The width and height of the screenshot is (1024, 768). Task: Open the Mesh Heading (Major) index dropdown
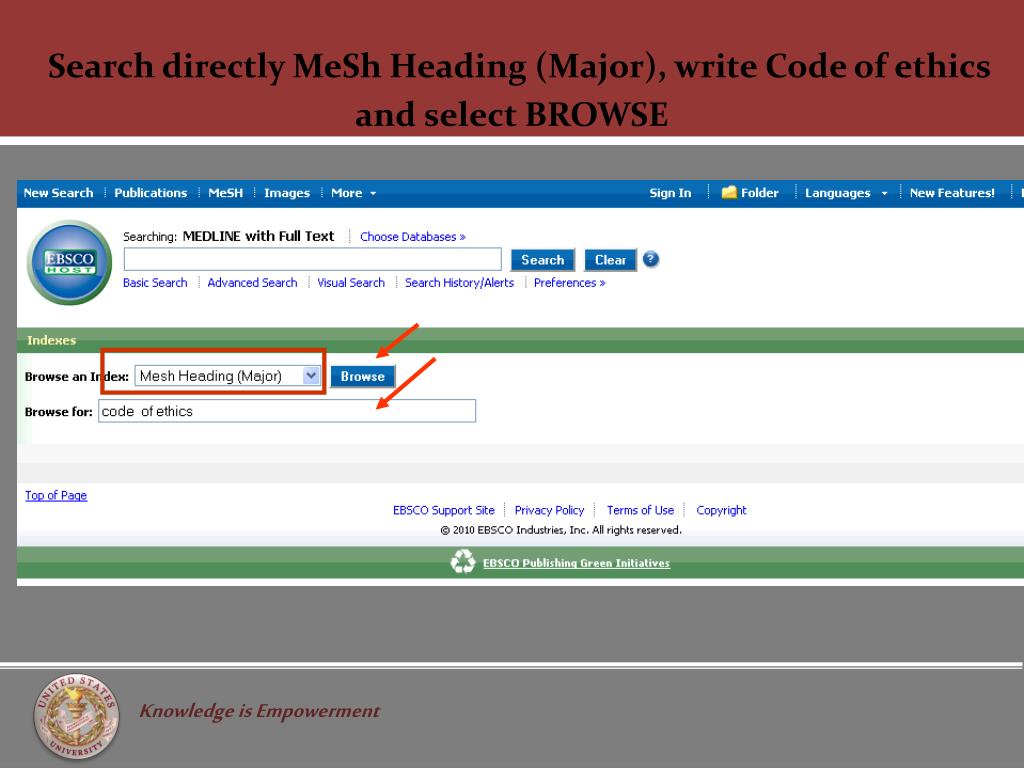pos(227,376)
